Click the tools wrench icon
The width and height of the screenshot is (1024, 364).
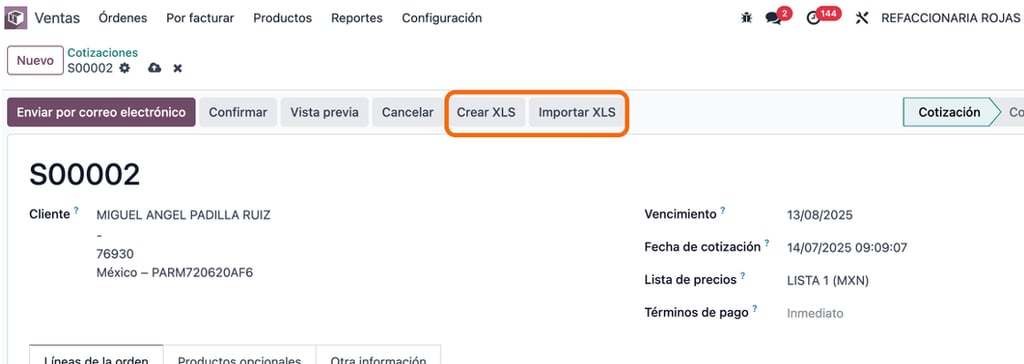862,18
